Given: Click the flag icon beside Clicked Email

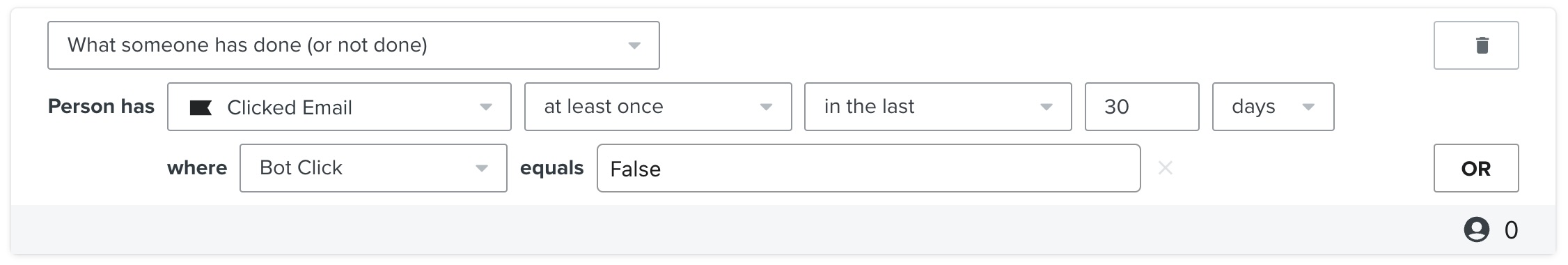Looking at the screenshot, I should click(201, 107).
